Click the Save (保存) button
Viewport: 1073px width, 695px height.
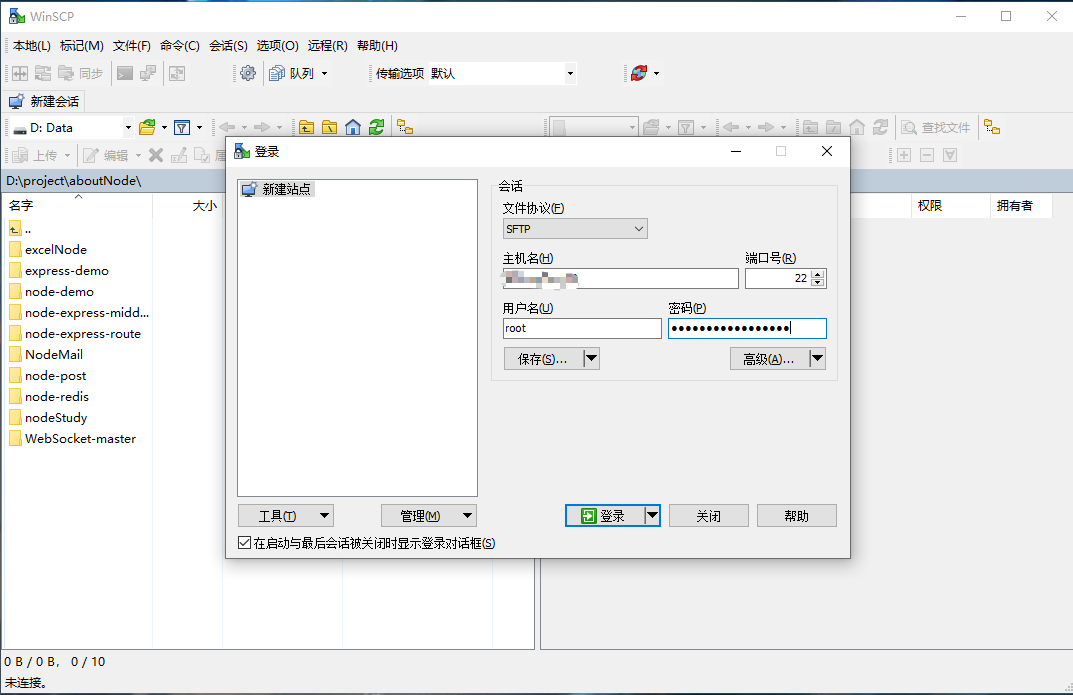tap(543, 358)
